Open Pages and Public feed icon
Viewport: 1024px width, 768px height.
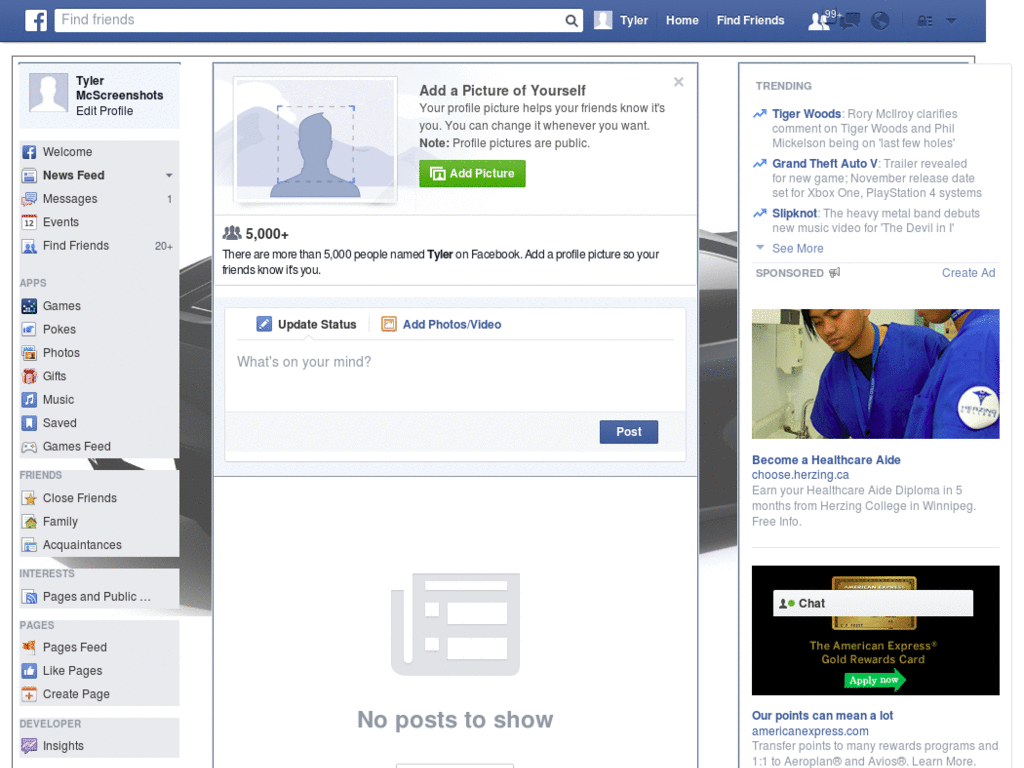tap(29, 597)
